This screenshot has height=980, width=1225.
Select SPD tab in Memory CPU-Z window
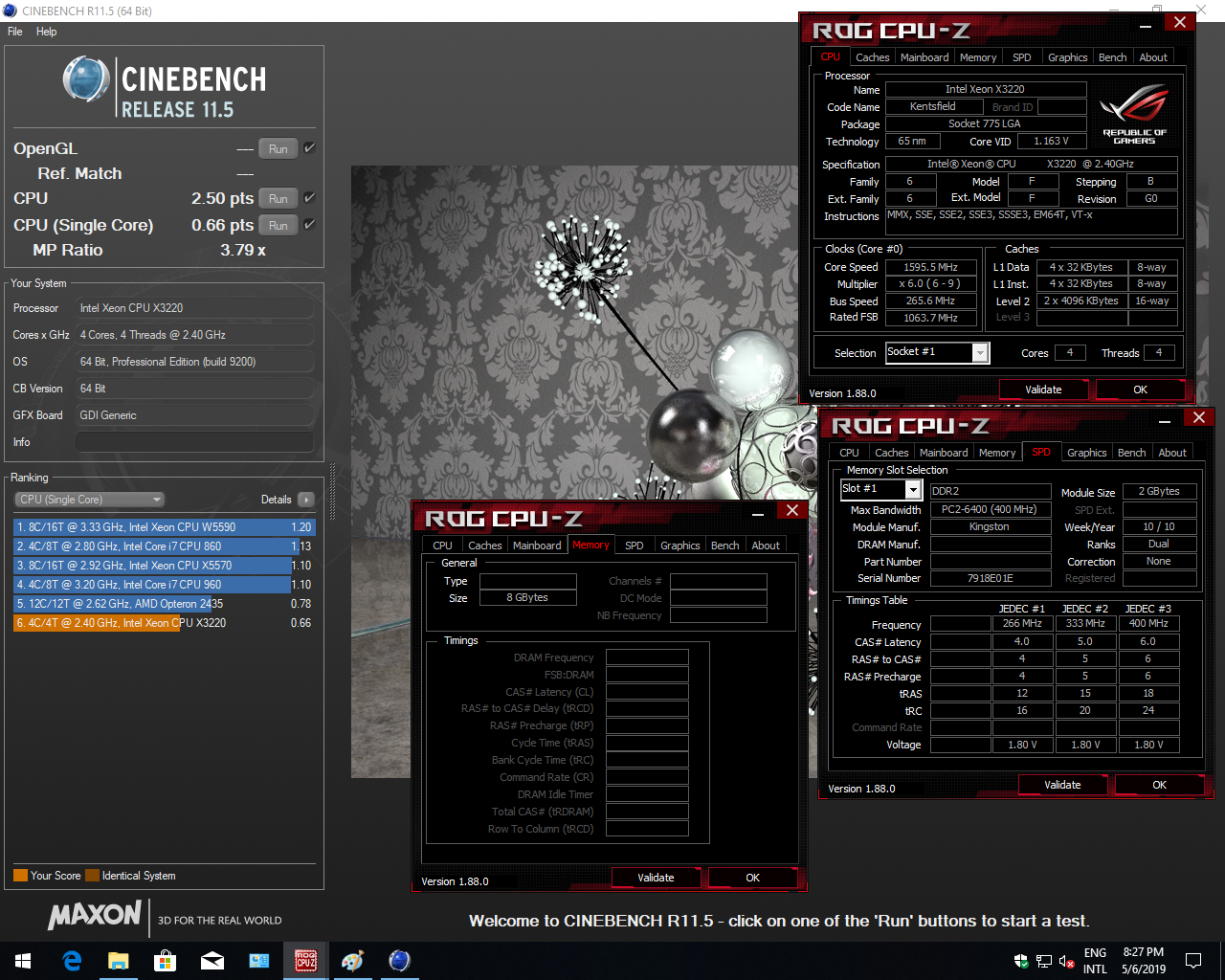click(635, 546)
